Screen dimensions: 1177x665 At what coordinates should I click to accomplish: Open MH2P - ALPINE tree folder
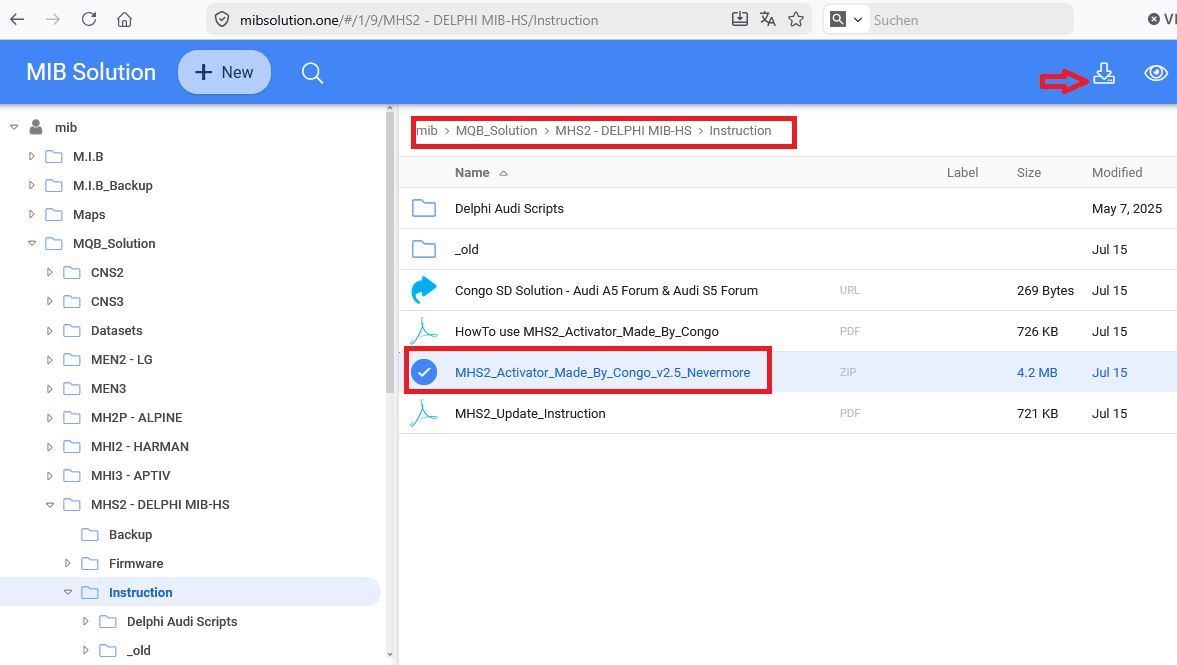tap(137, 417)
